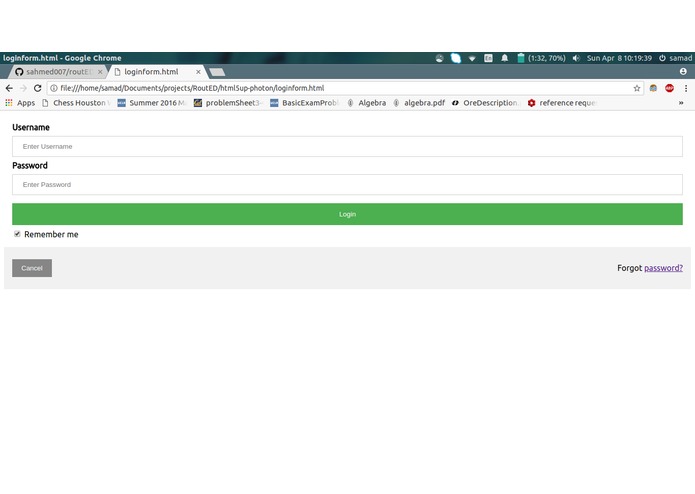Close the loginform.html tab
695x494 pixels.
tap(198, 72)
